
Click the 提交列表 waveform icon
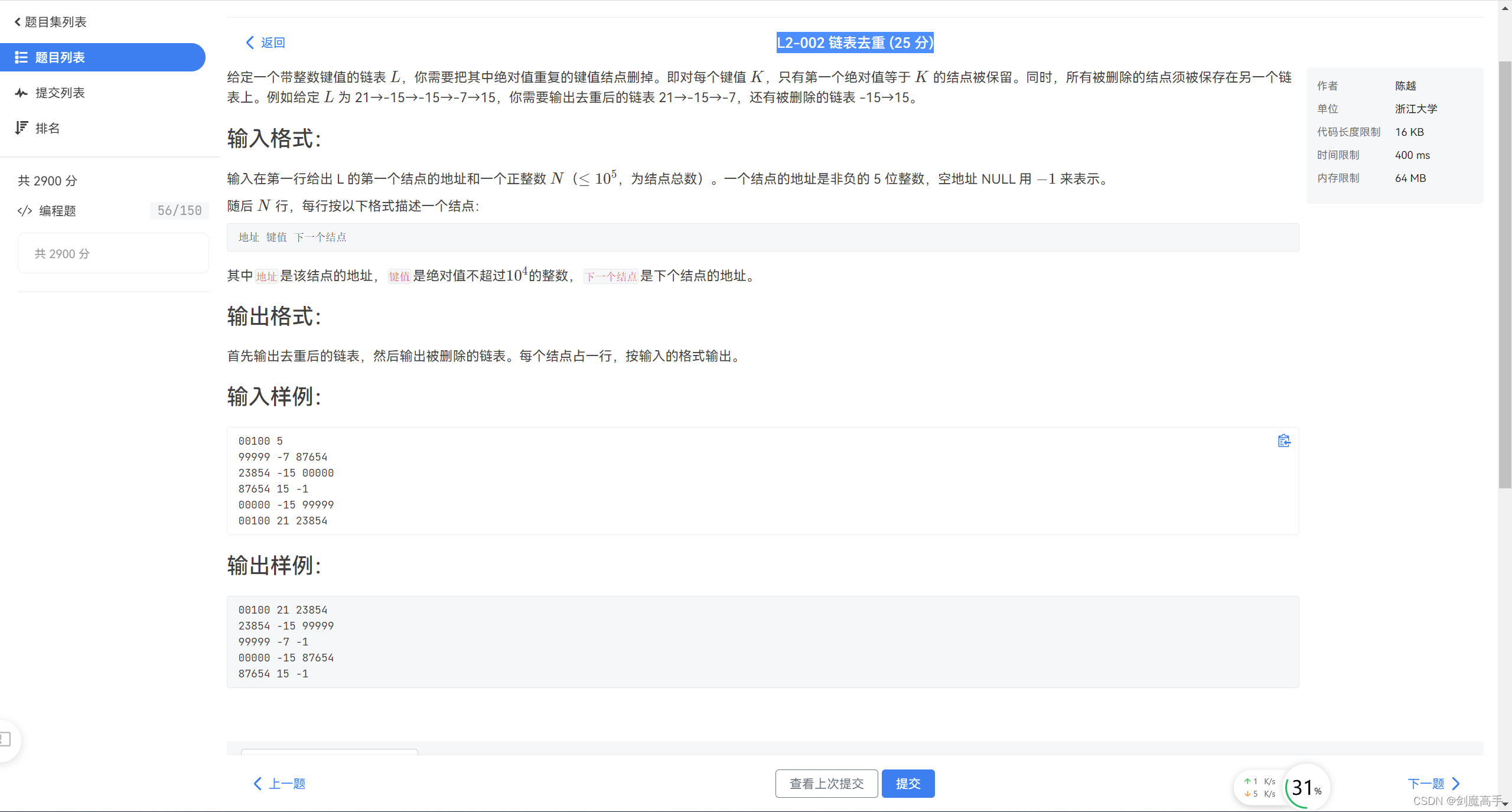coord(21,93)
